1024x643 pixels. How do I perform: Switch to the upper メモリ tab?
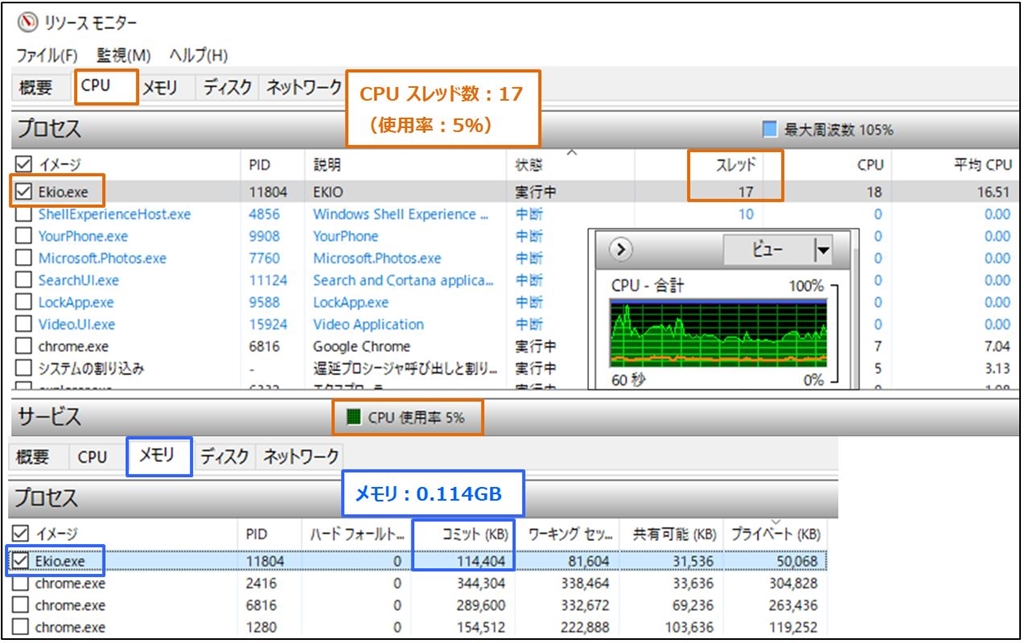click(160, 87)
